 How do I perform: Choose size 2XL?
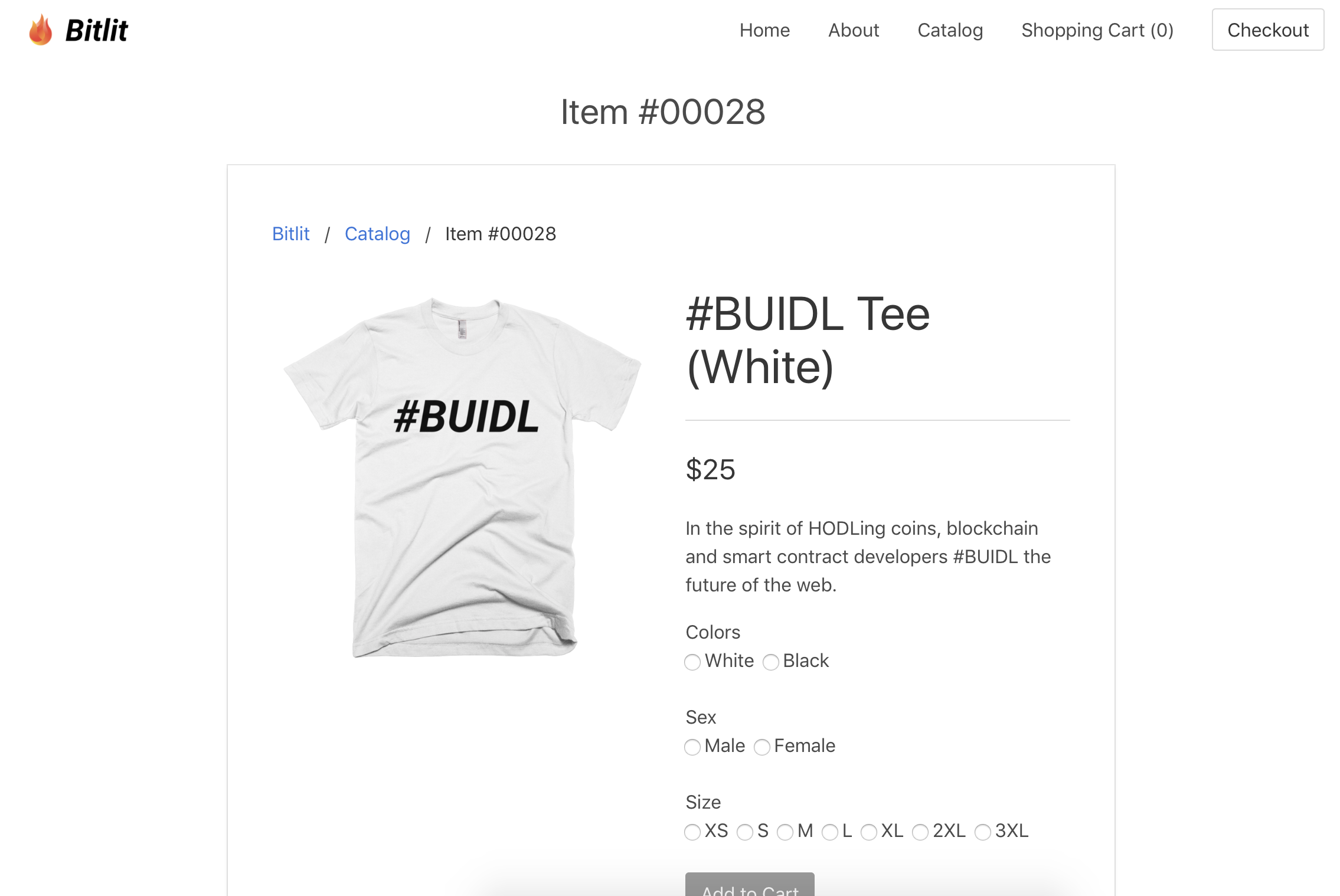pos(920,833)
